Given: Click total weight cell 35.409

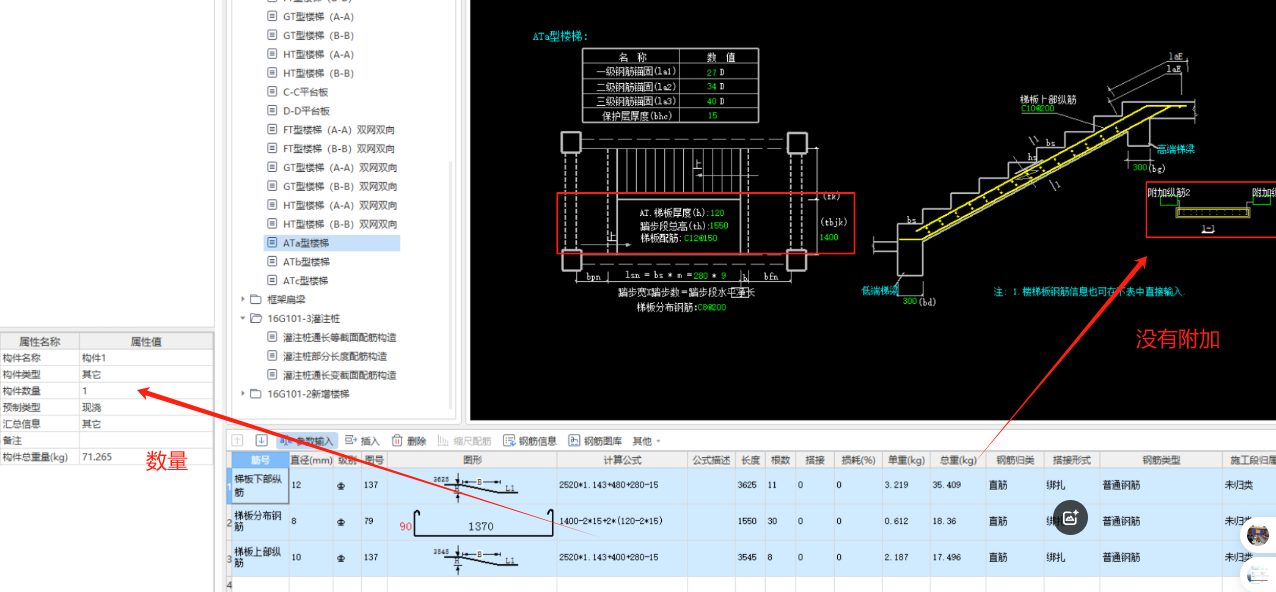Looking at the screenshot, I should point(957,486).
